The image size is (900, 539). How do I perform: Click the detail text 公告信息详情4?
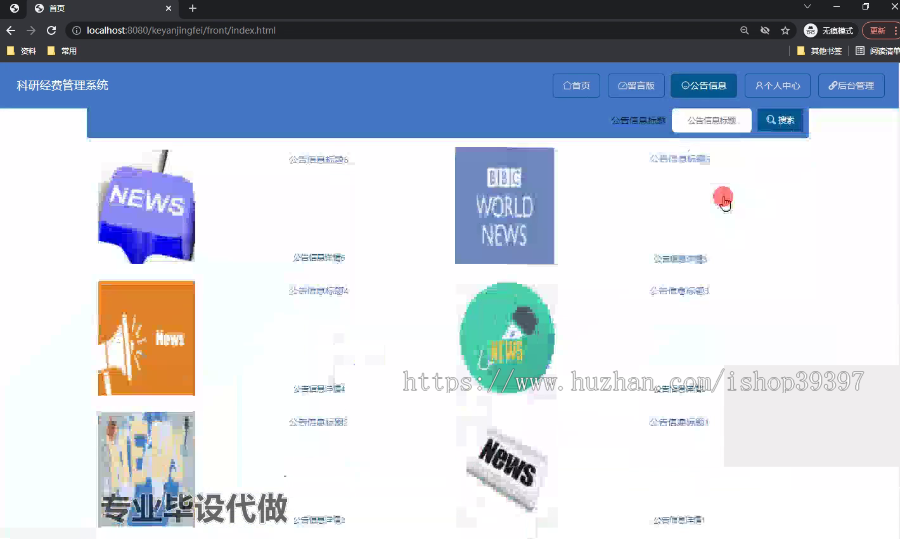(x=319, y=389)
